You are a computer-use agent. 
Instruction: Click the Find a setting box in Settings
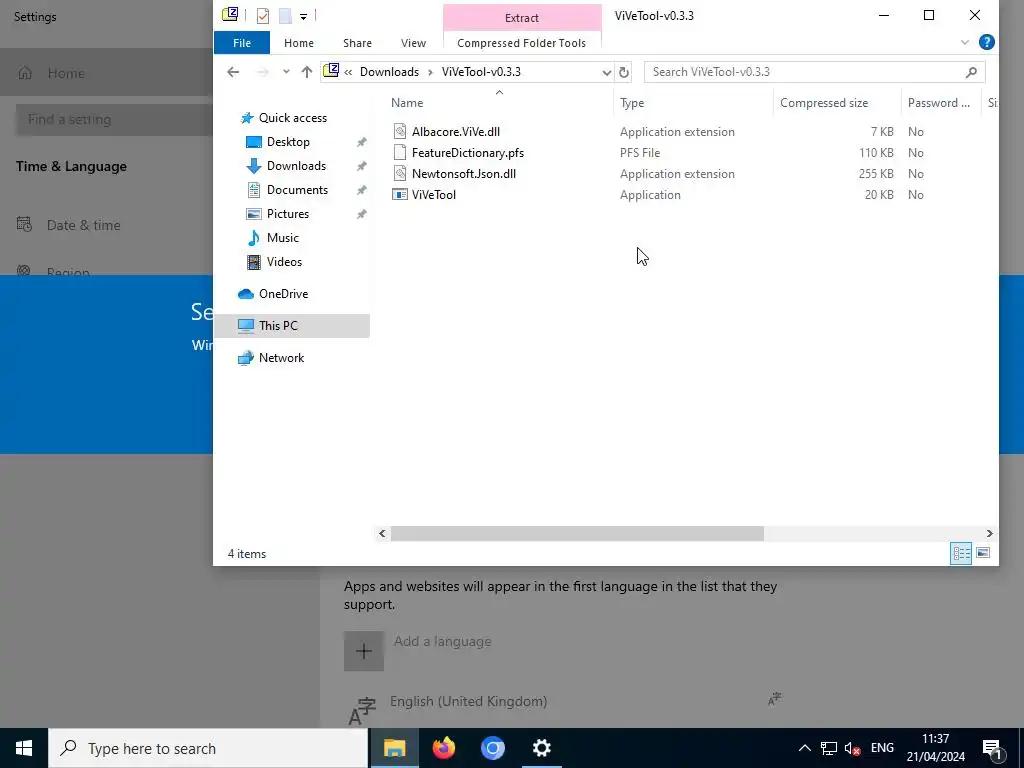coord(114,120)
